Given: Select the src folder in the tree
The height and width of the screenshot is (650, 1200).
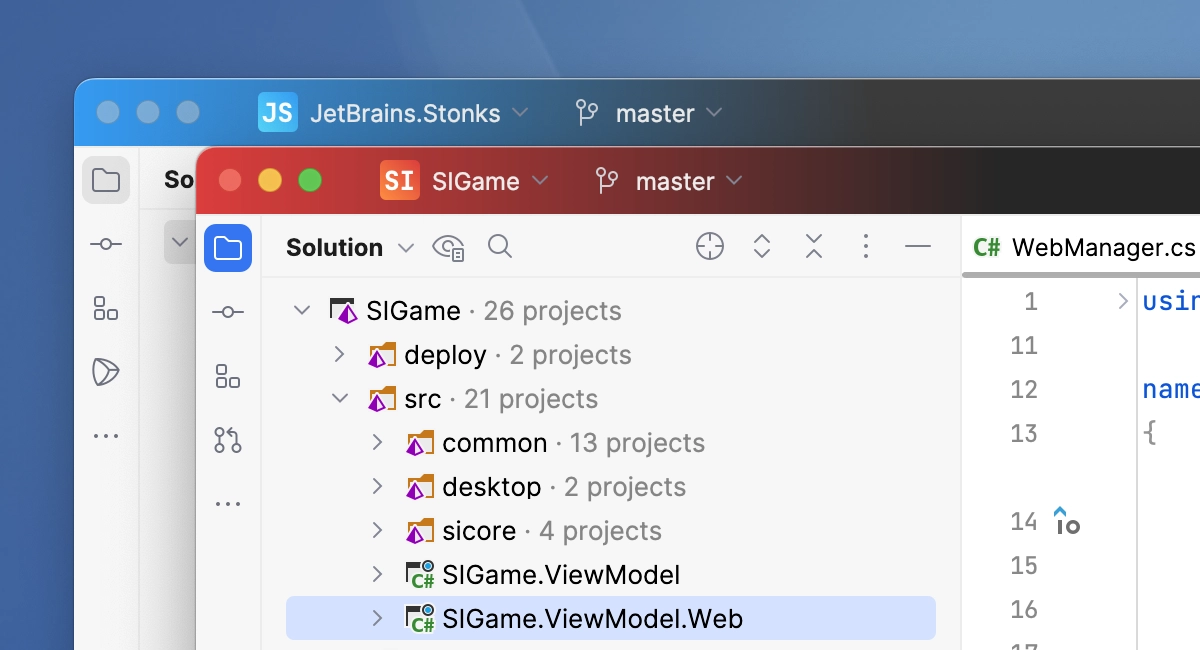Looking at the screenshot, I should (x=611, y=399).
